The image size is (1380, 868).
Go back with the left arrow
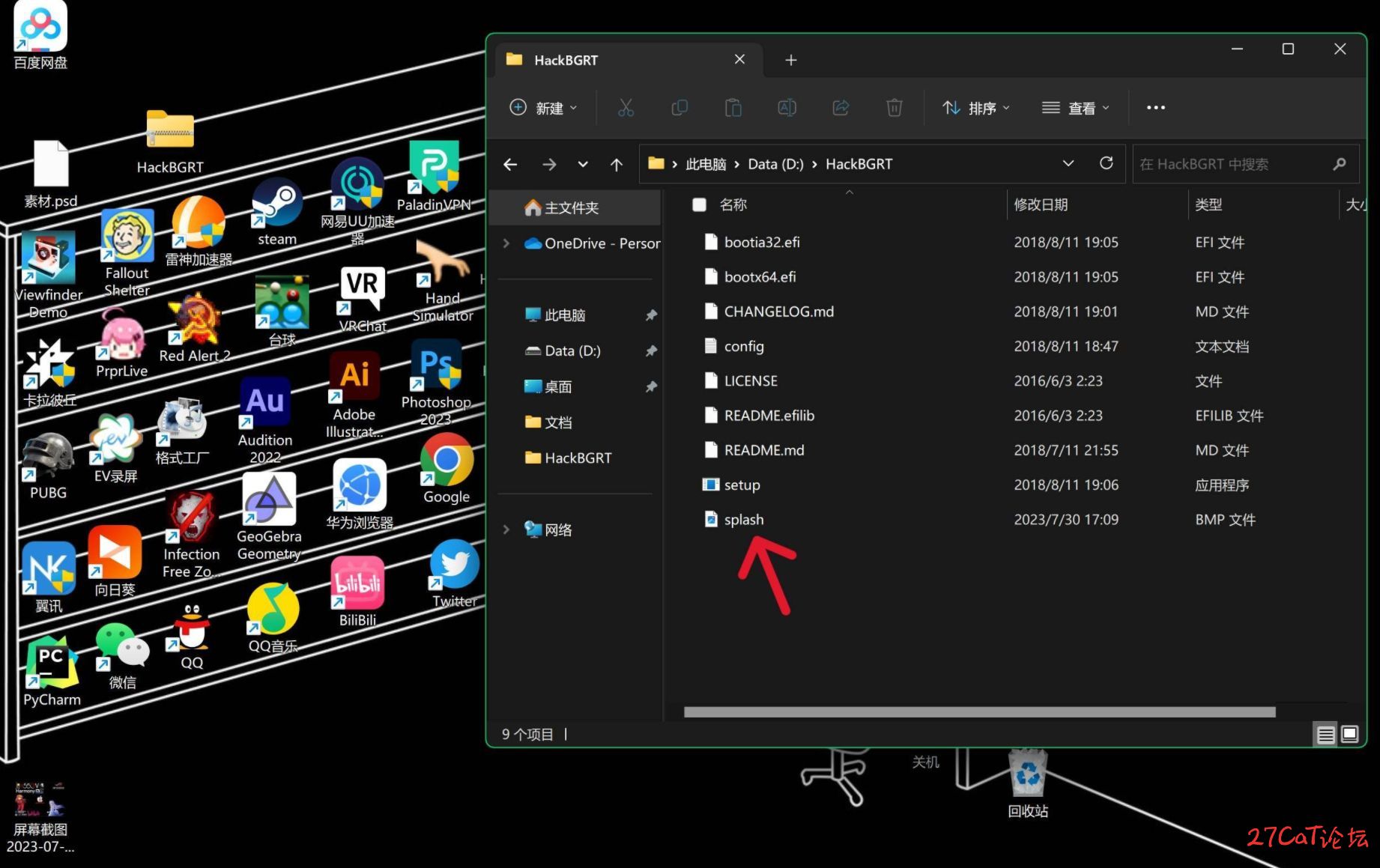click(x=511, y=164)
